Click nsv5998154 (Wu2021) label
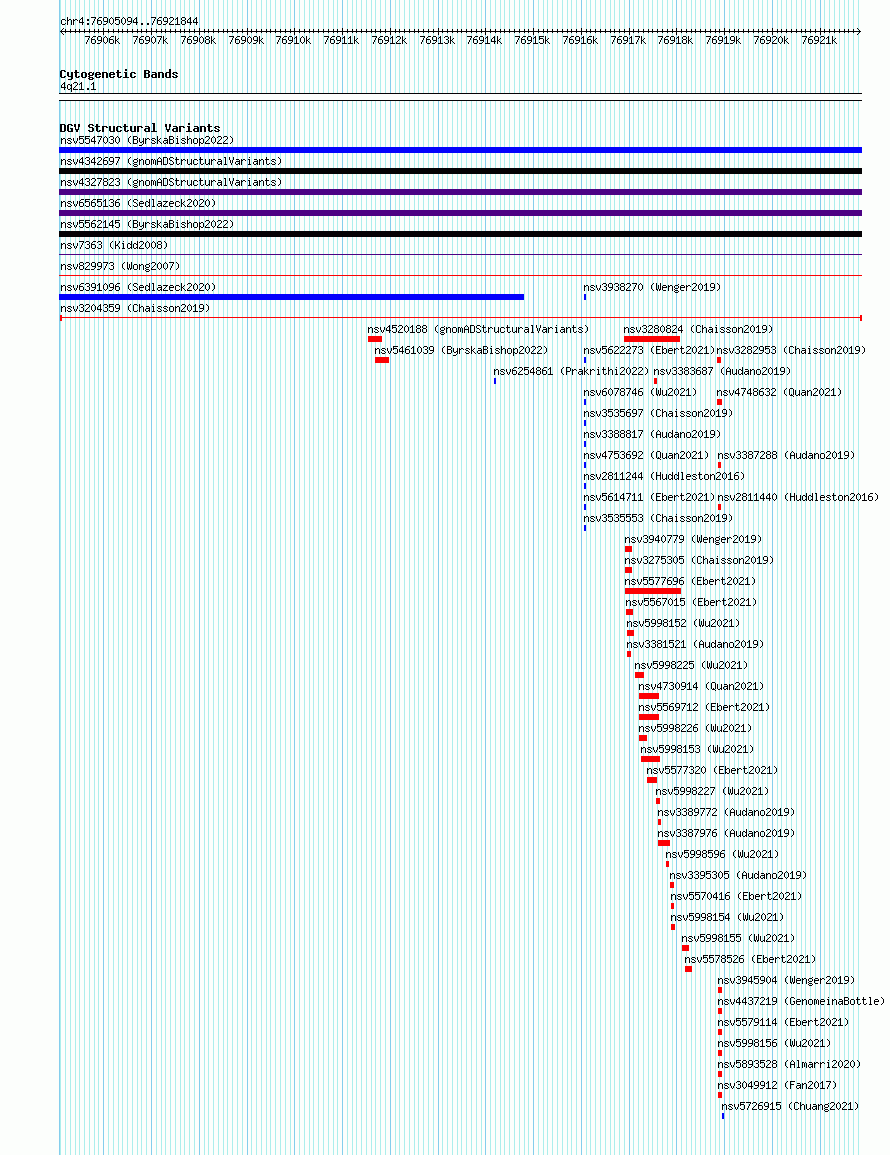This screenshot has width=890, height=1155. [x=727, y=917]
